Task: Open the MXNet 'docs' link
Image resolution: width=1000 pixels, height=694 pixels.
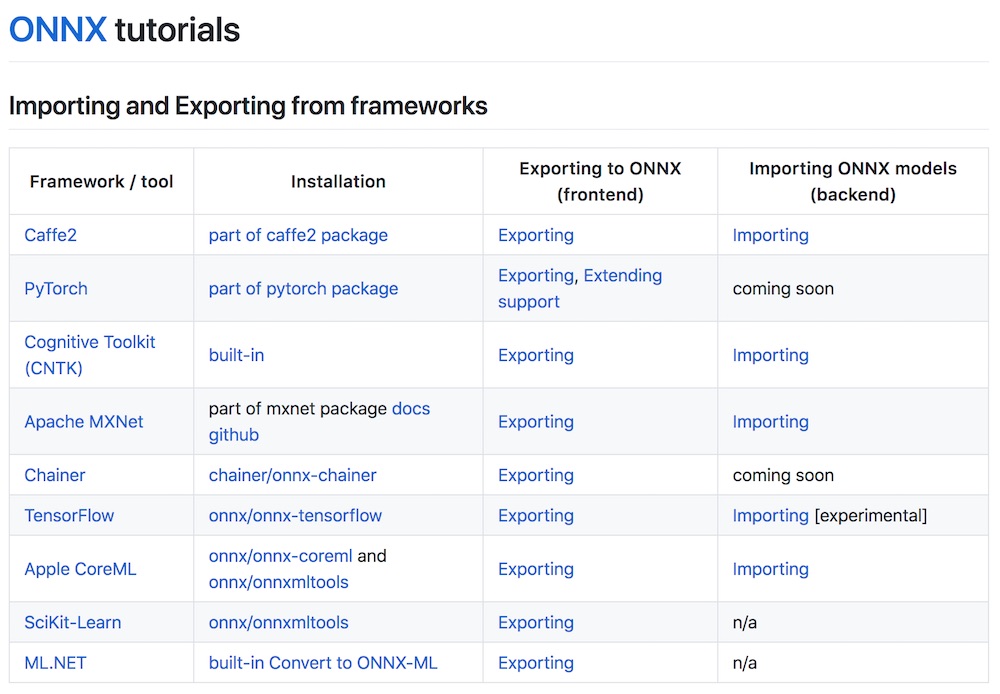Action: tap(411, 408)
